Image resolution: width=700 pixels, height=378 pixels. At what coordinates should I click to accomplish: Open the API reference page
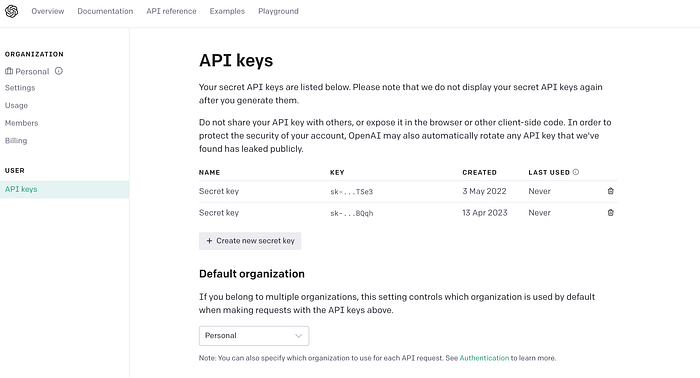tap(171, 11)
